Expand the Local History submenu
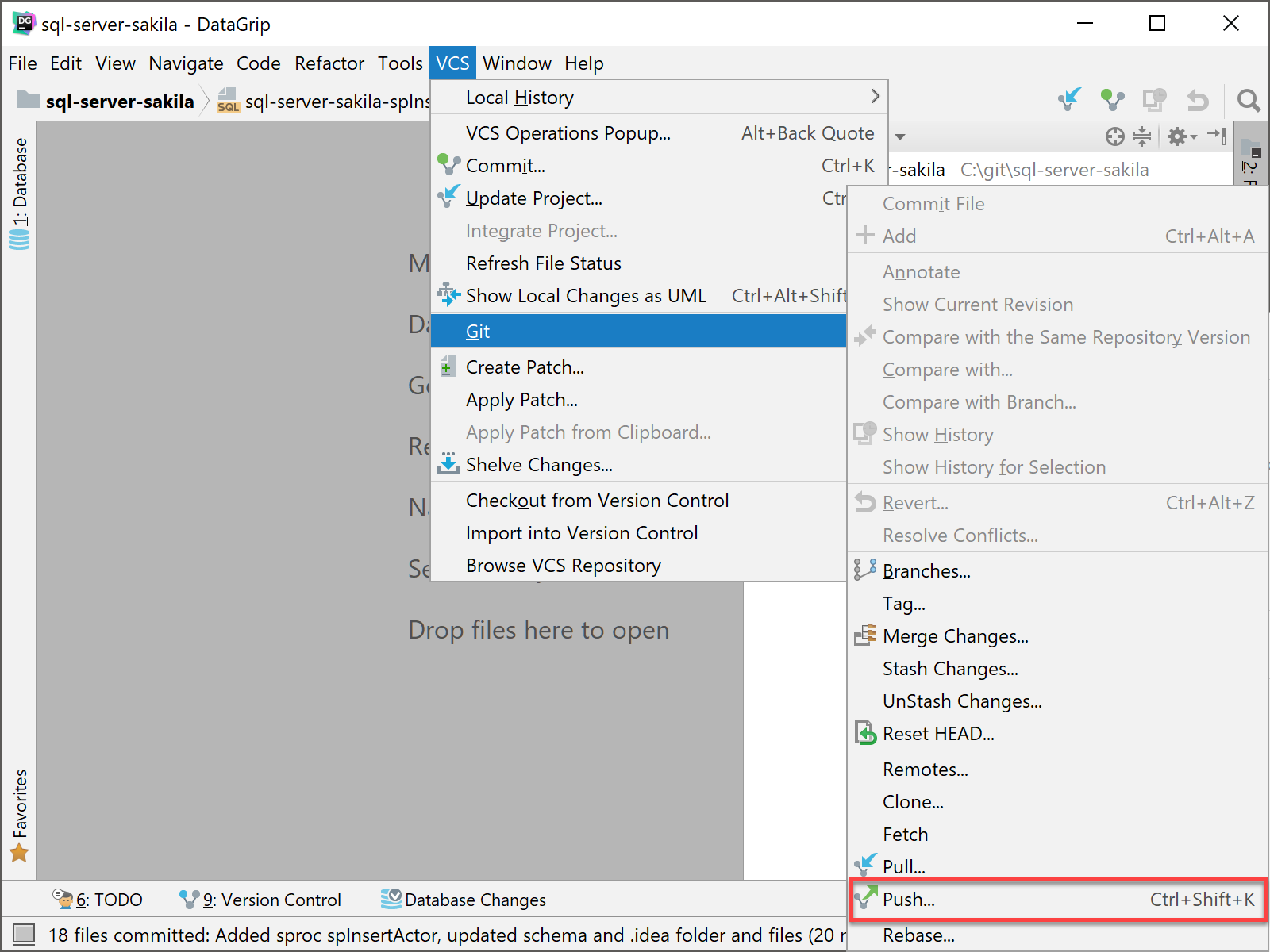The width and height of the screenshot is (1270, 952). click(x=659, y=98)
